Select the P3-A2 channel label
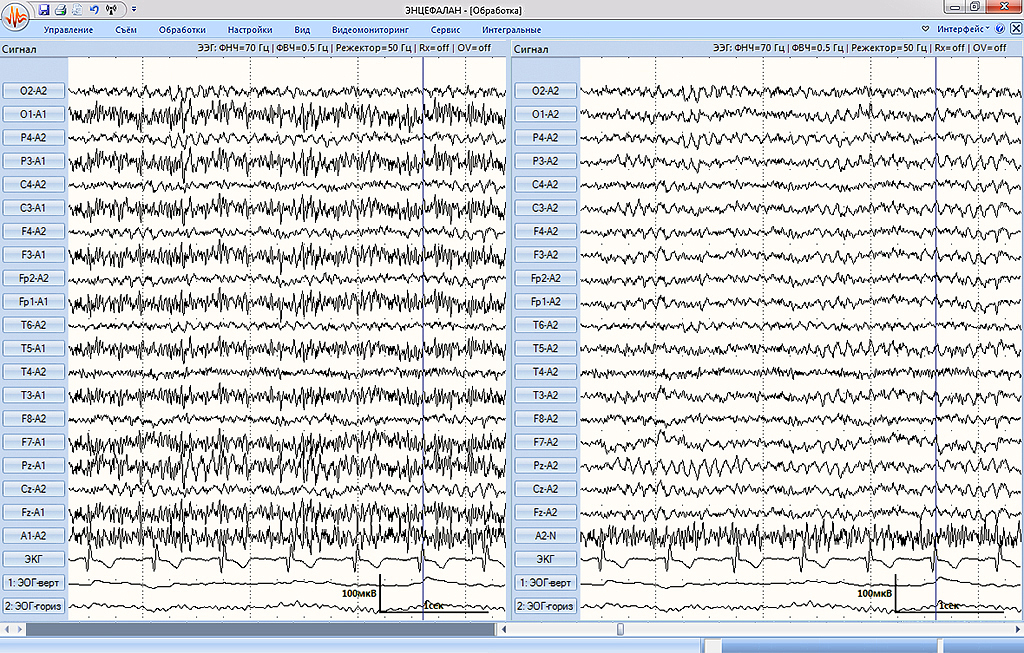Viewport: 1024px width, 653px height. 545,161
